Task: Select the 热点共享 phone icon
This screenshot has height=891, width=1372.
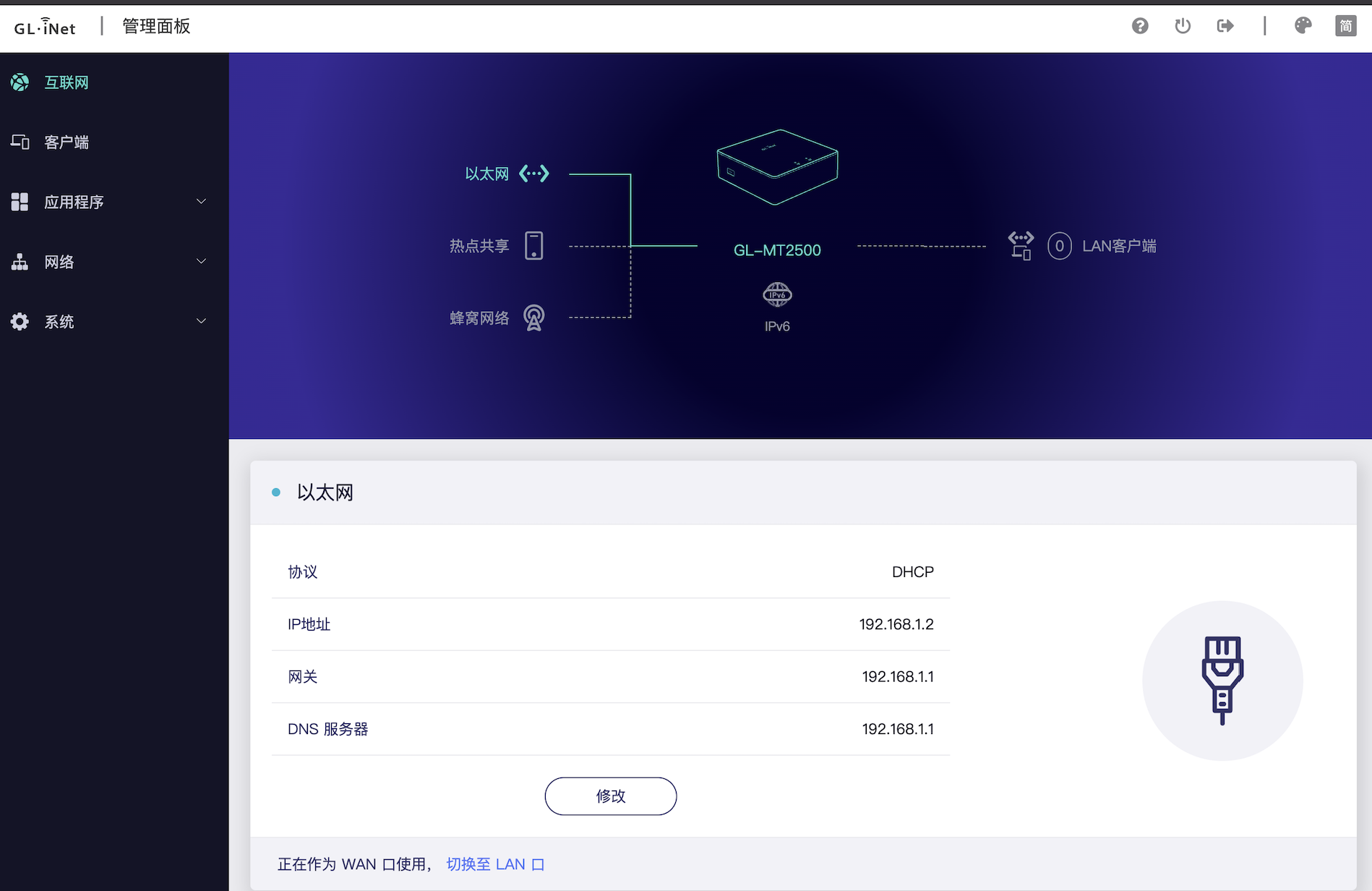Action: pyautogui.click(x=534, y=245)
